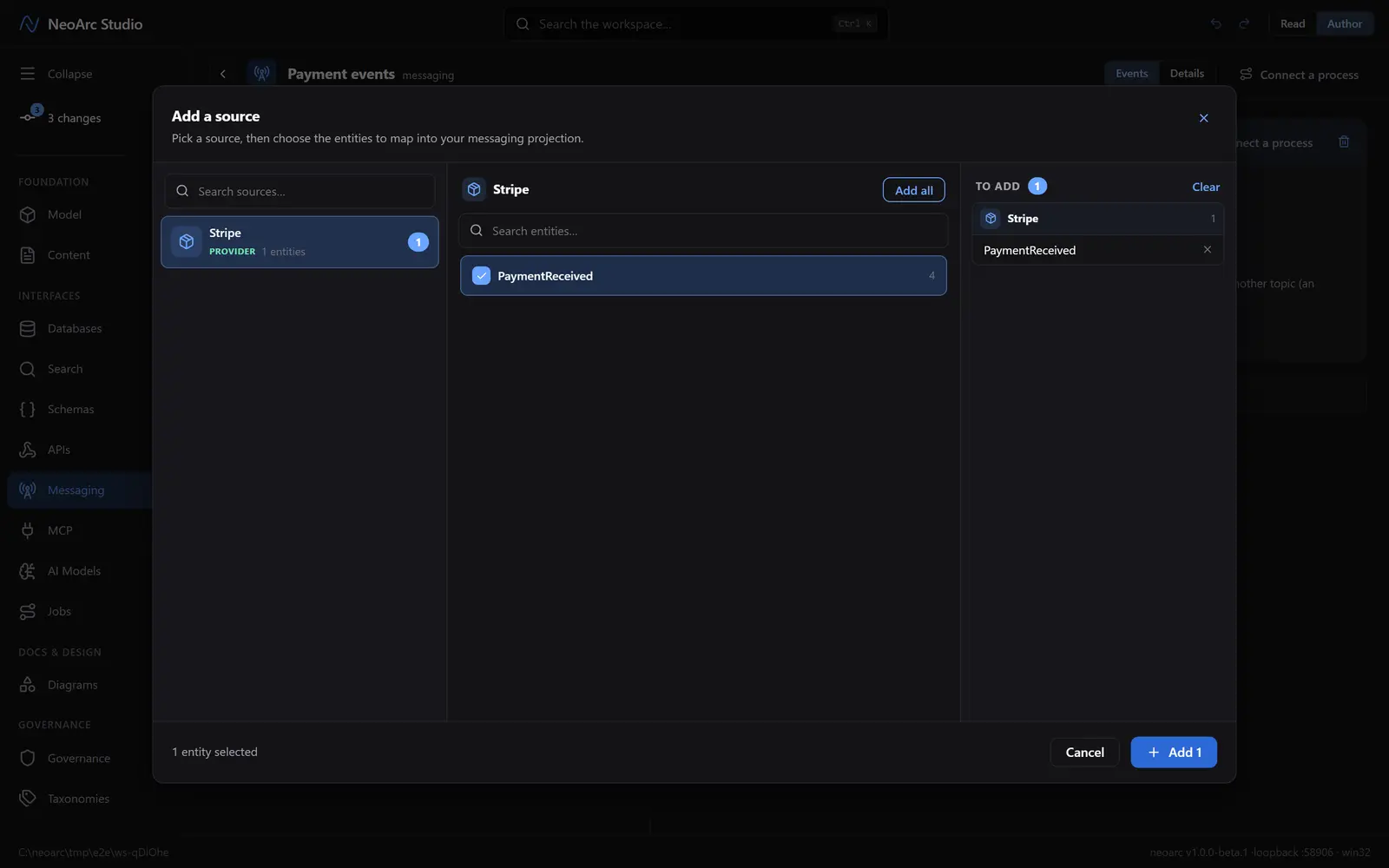
Task: Click the Add all button
Action: 913,190
